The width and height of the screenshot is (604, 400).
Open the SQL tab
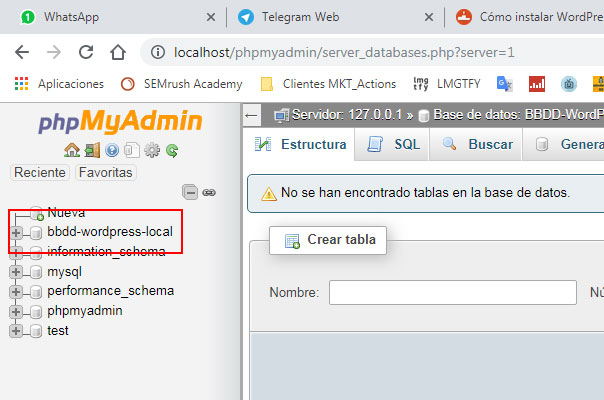[392, 144]
